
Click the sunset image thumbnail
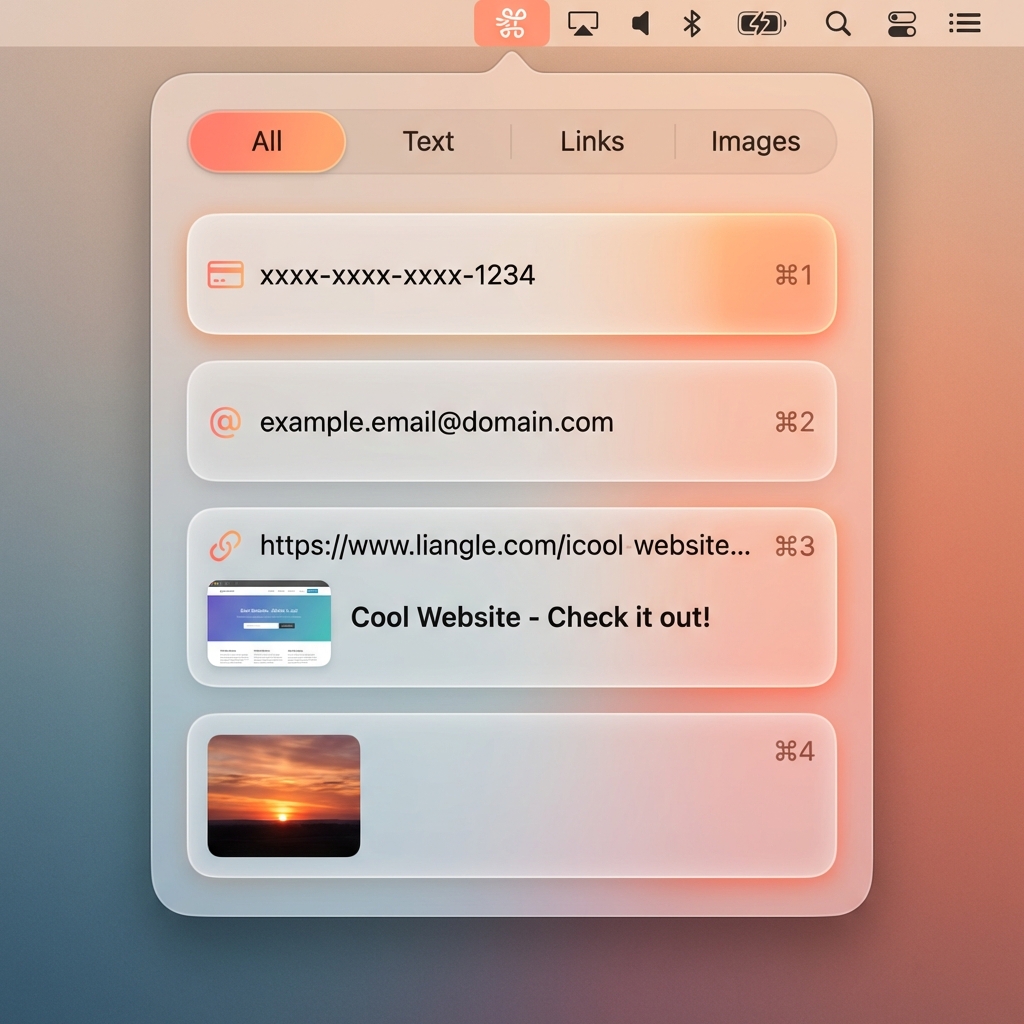pos(283,794)
